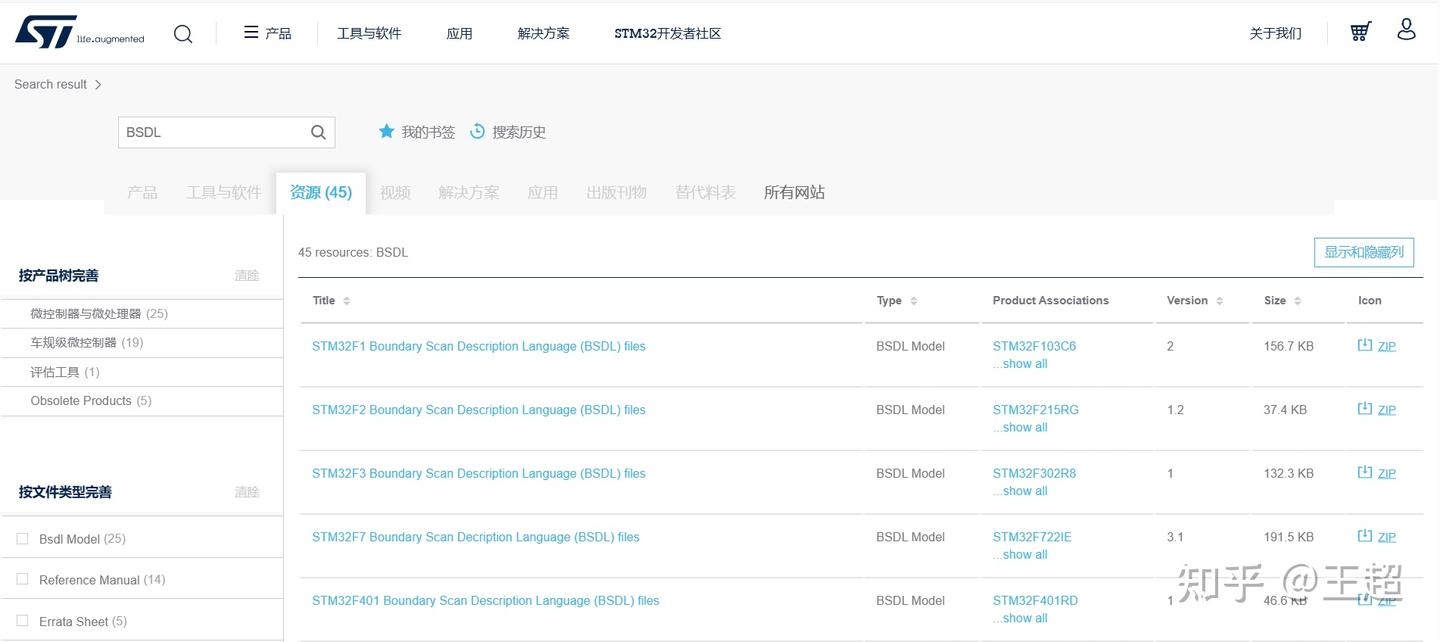This screenshot has height=642, width=1440.
Task: Open site search magnifier in header
Action: pos(183,34)
